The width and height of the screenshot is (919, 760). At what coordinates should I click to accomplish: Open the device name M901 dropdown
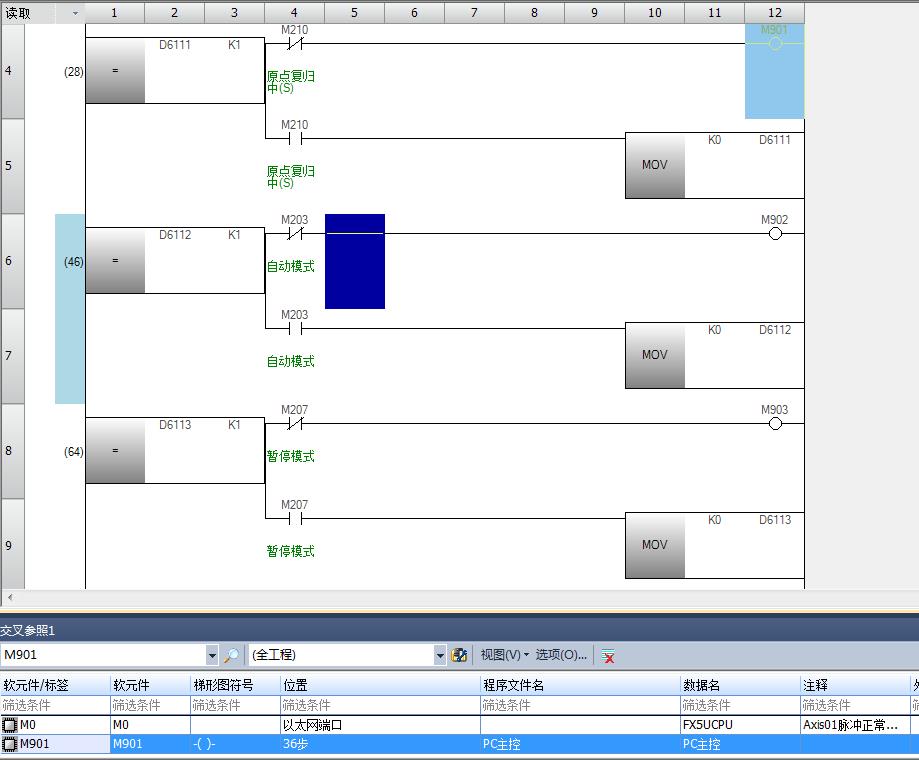(x=211, y=655)
